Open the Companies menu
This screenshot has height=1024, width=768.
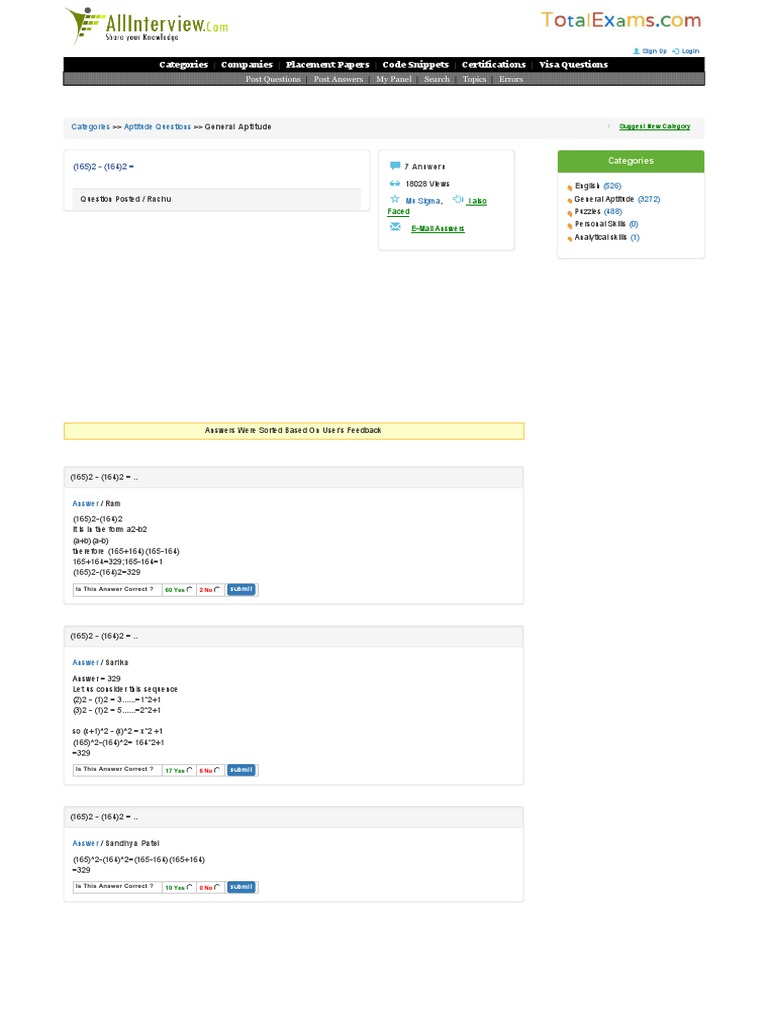tap(247, 64)
